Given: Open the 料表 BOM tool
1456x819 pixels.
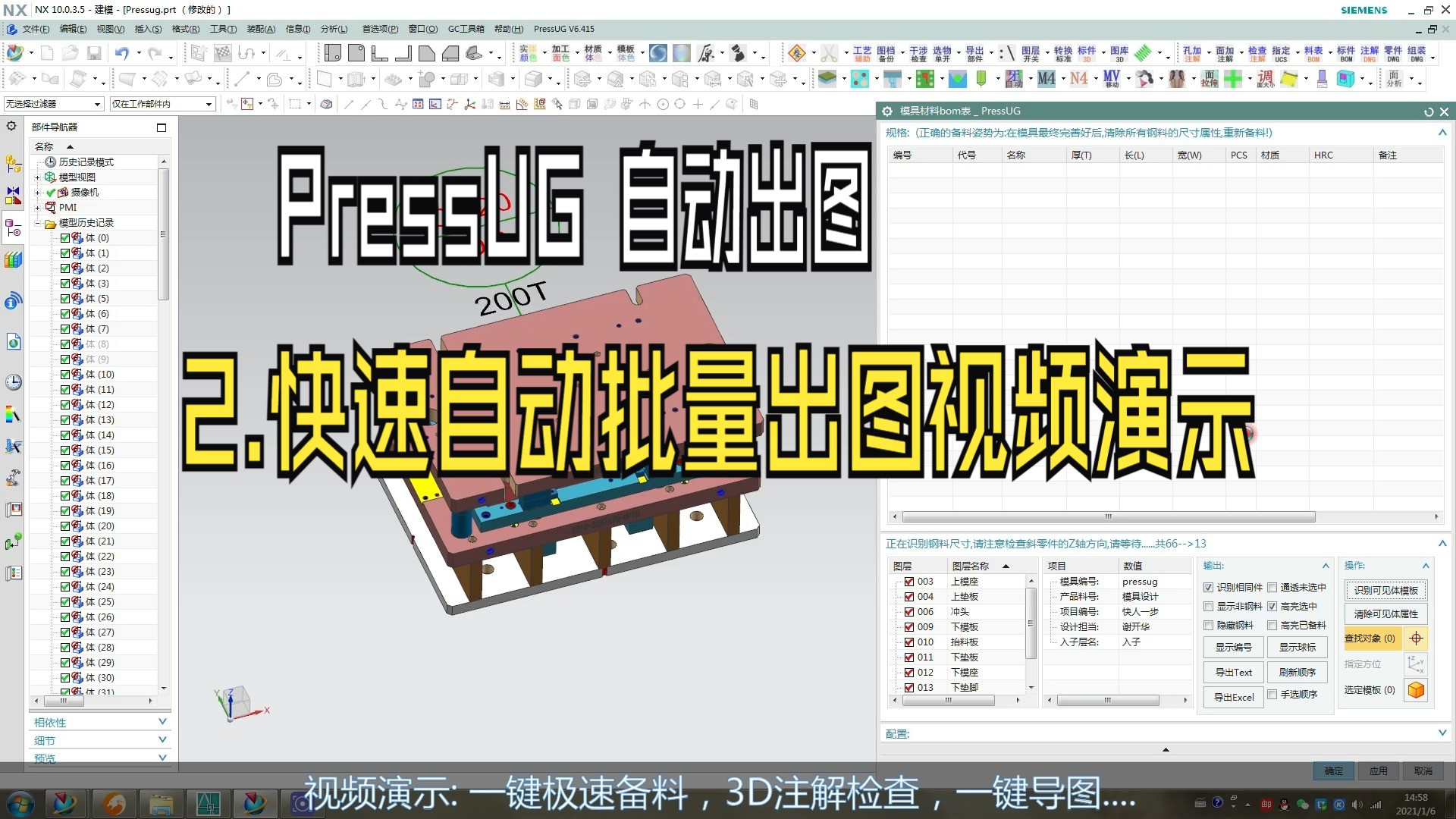Looking at the screenshot, I should coord(1313,54).
